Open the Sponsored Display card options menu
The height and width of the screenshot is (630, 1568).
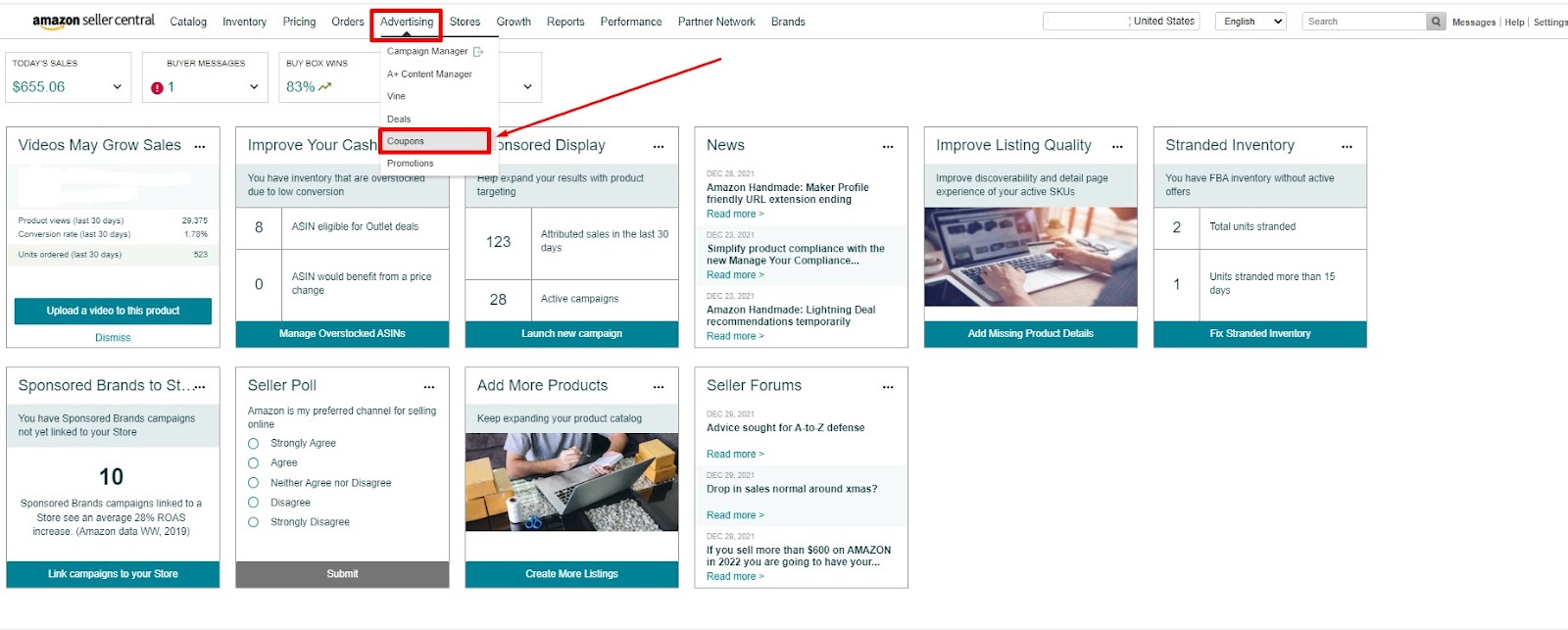tap(659, 146)
